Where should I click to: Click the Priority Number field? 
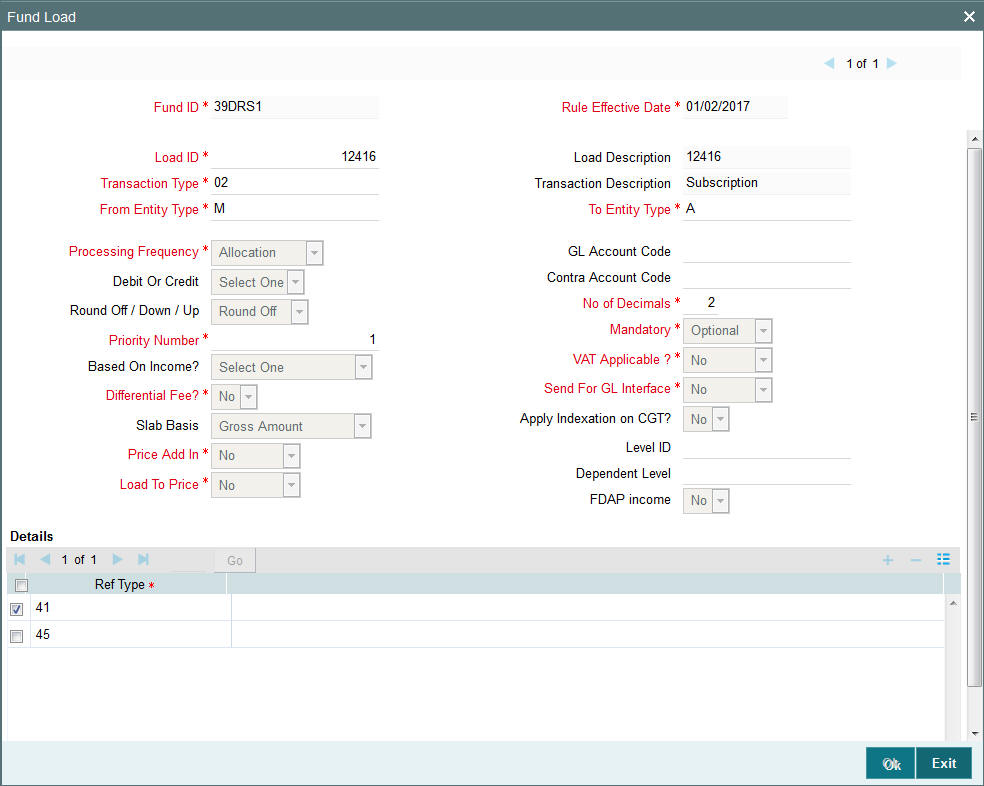[295, 340]
